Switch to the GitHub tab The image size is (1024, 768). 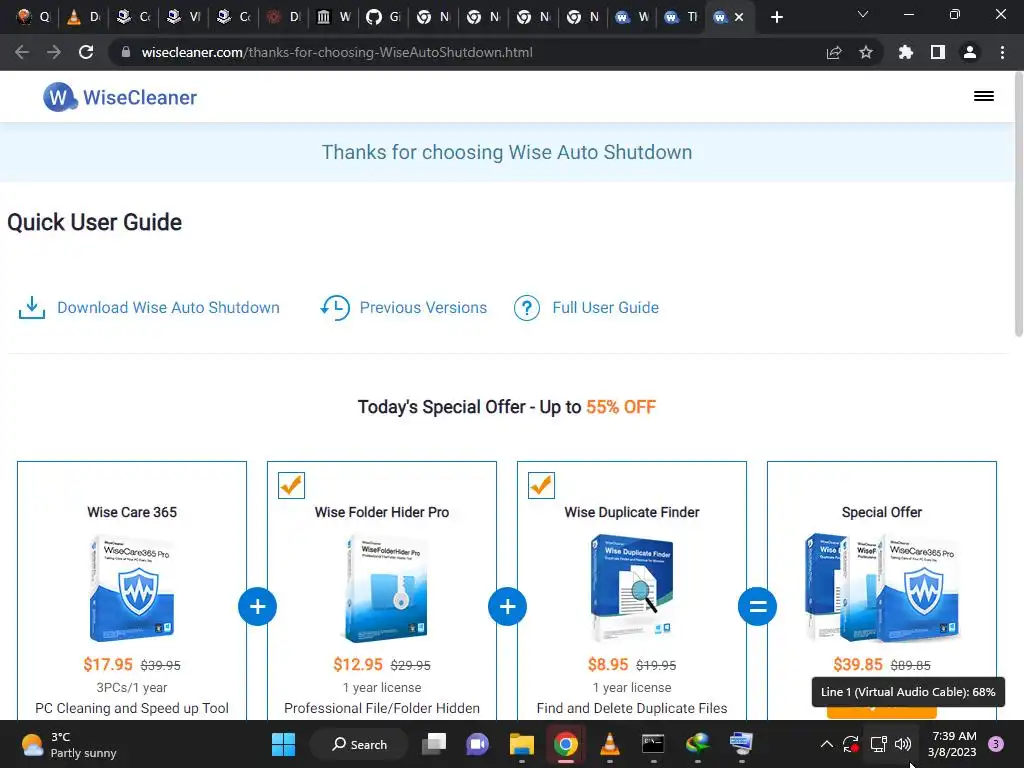383,17
